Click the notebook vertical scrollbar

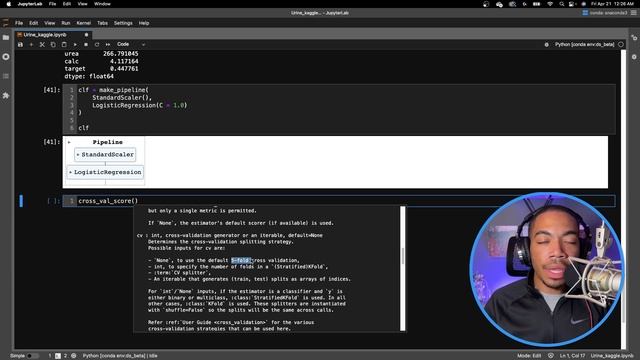tap(623, 199)
